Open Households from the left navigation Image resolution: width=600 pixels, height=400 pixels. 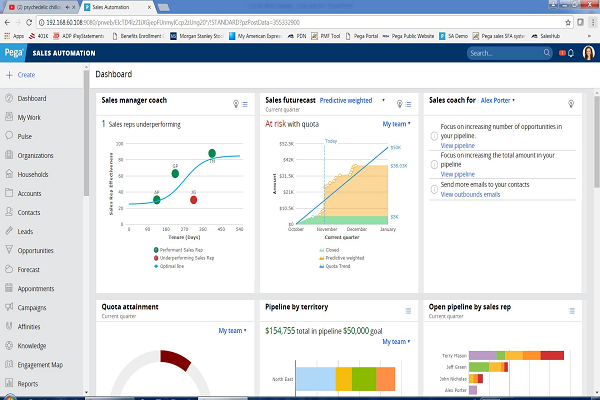click(9, 174)
